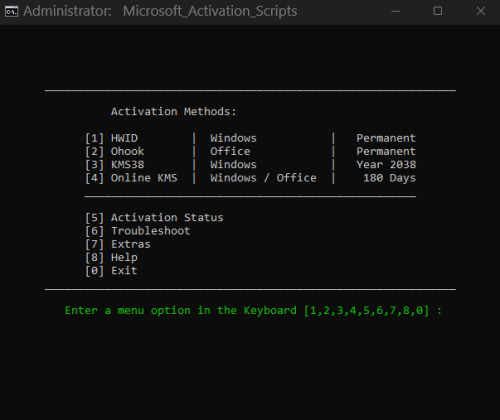
Task: Click the '180 Days' value
Action: 389,178
